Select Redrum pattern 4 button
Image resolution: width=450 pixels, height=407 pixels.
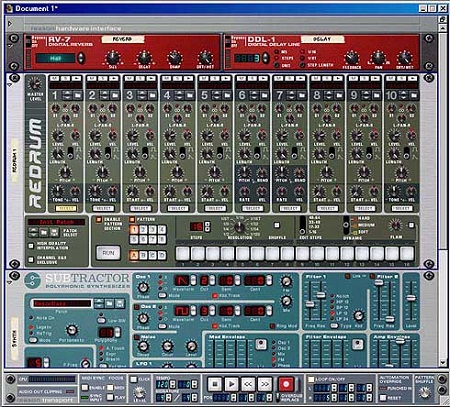[x=162, y=230]
